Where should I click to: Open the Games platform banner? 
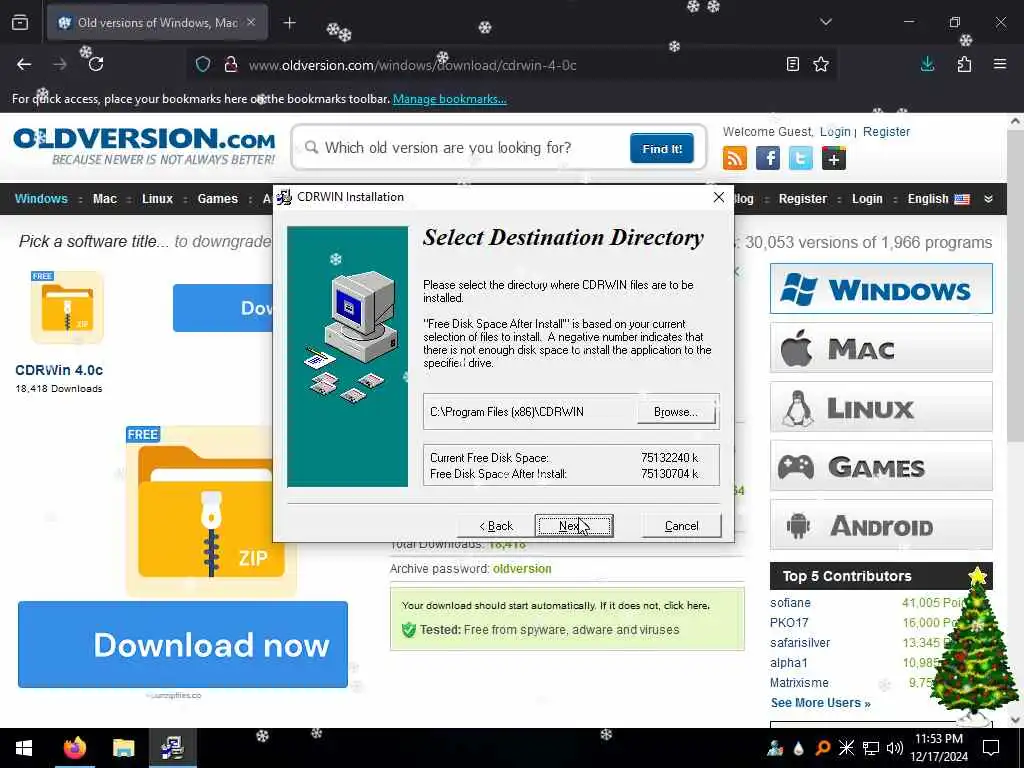coord(881,466)
